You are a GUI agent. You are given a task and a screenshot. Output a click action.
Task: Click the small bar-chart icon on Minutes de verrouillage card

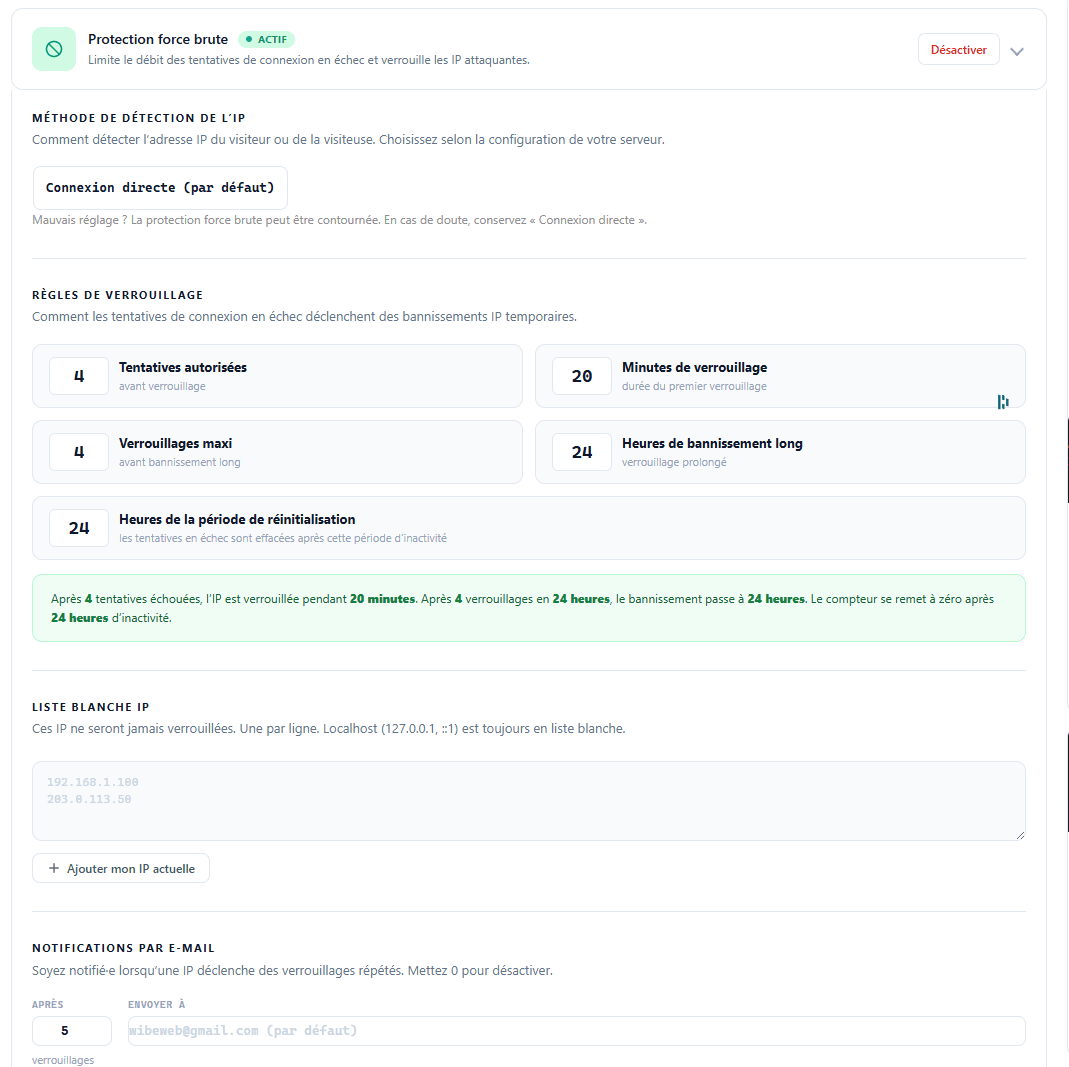[1002, 401]
